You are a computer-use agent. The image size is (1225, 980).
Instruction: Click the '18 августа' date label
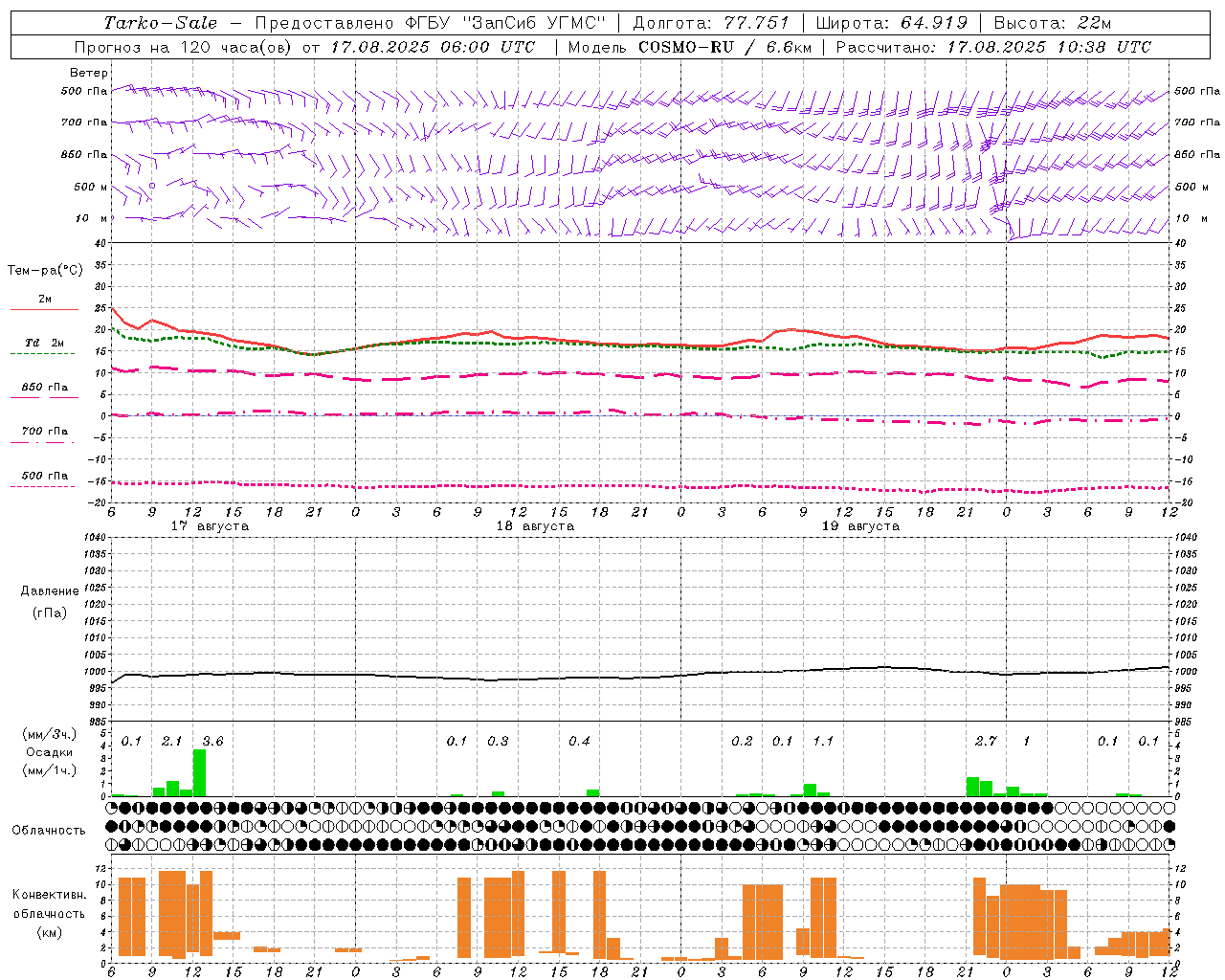point(535,526)
